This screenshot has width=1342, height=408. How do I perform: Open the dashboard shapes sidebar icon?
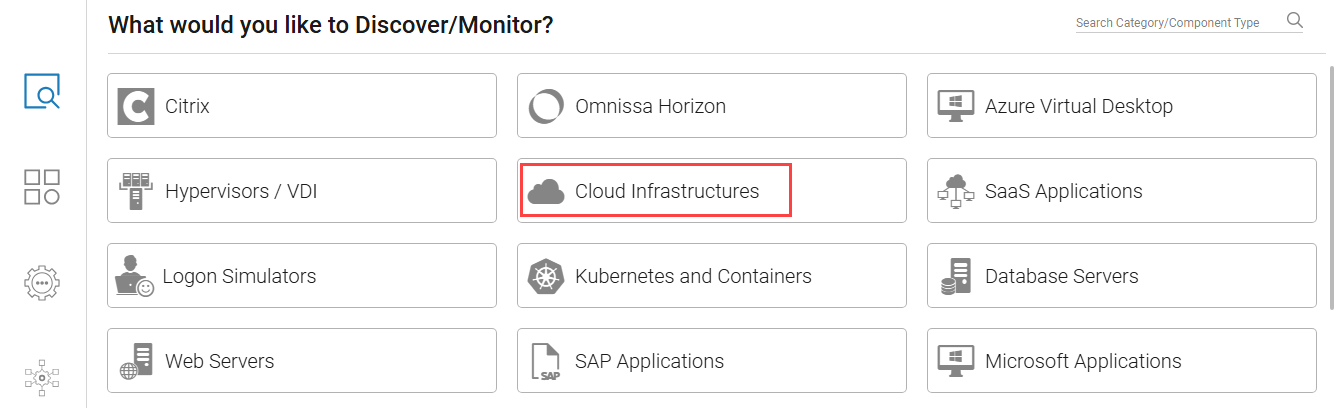pos(42,187)
